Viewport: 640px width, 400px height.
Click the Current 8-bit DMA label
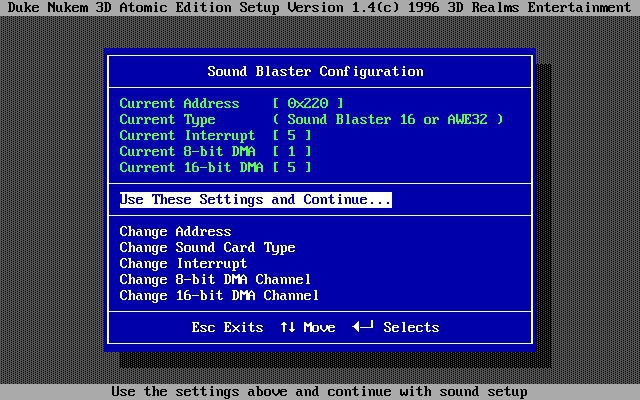(x=187, y=151)
